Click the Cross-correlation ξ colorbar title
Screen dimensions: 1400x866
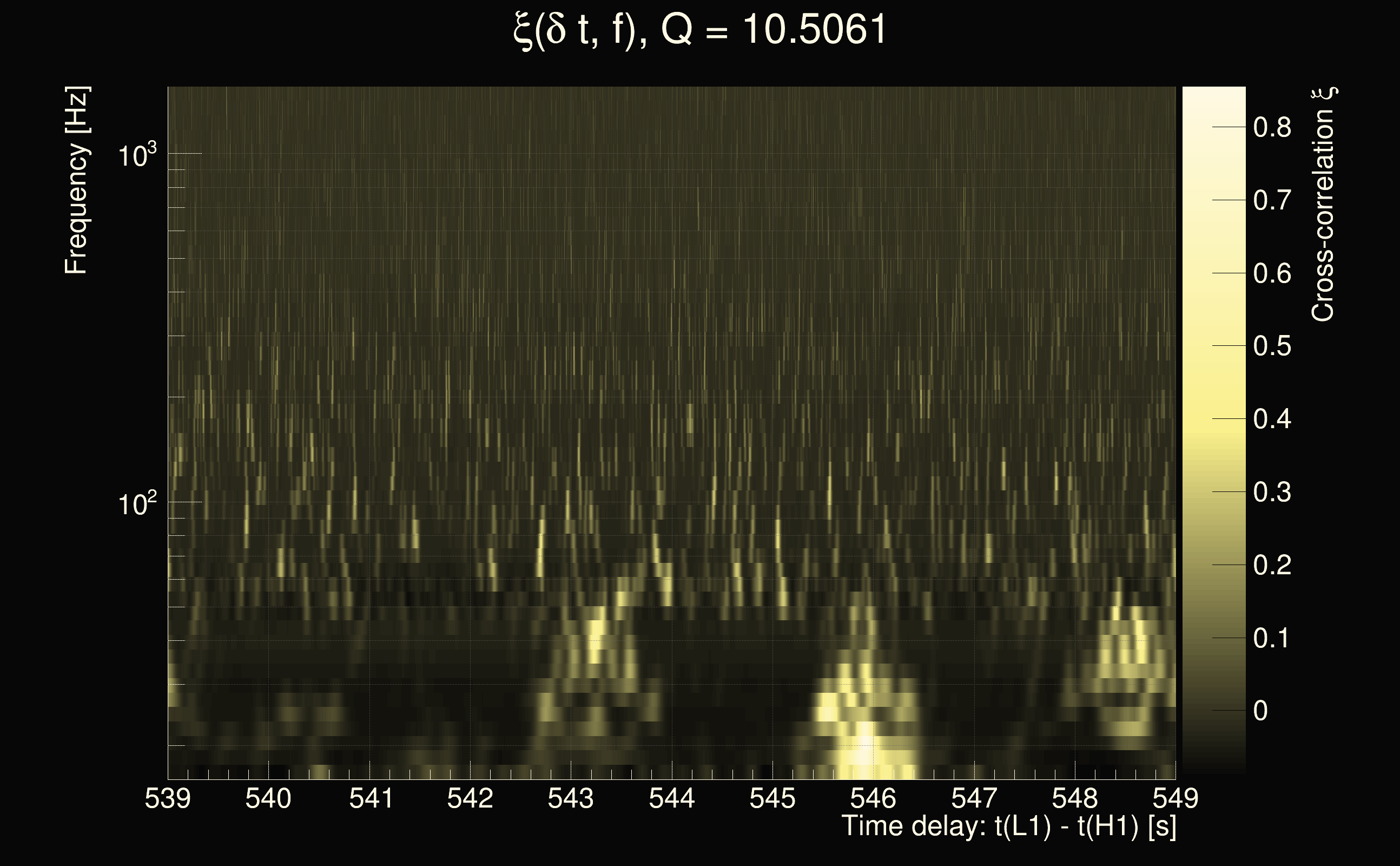(1323, 205)
